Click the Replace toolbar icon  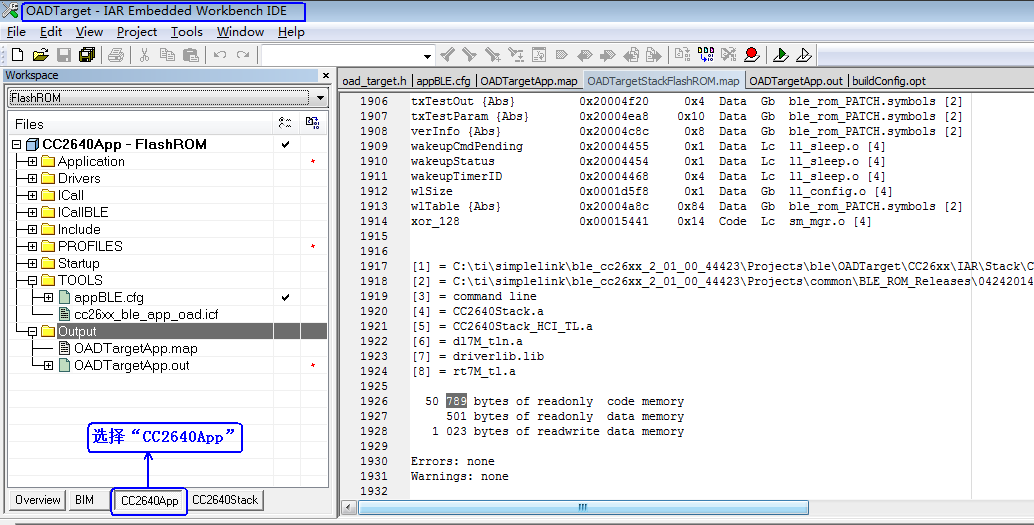tap(516, 55)
